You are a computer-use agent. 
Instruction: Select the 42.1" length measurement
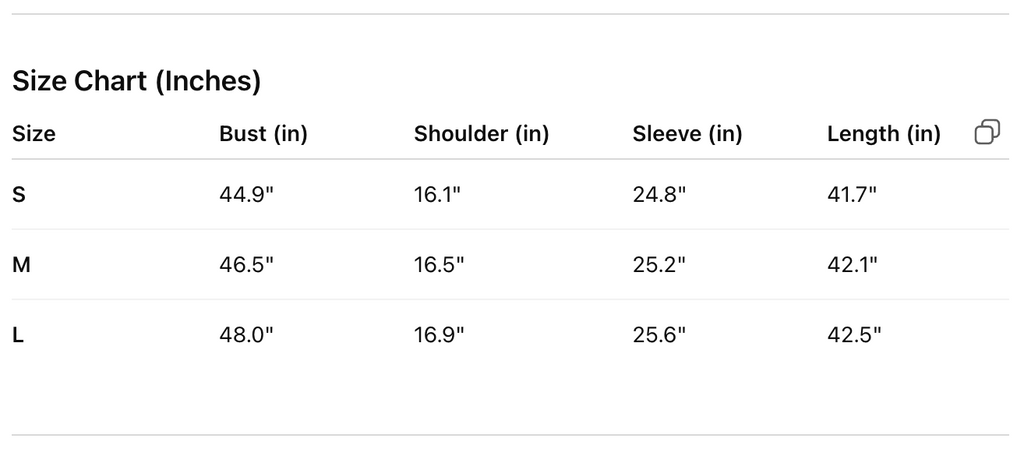pyautogui.click(x=852, y=265)
